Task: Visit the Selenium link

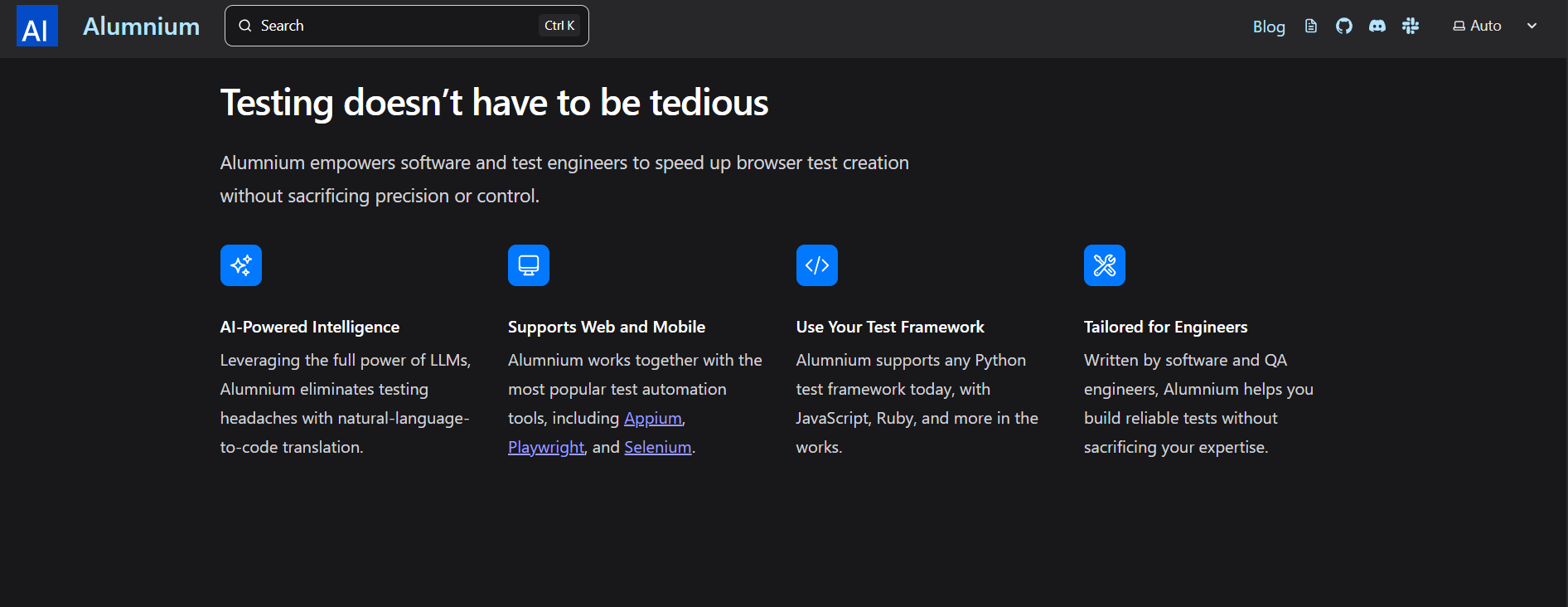Action: [658, 447]
